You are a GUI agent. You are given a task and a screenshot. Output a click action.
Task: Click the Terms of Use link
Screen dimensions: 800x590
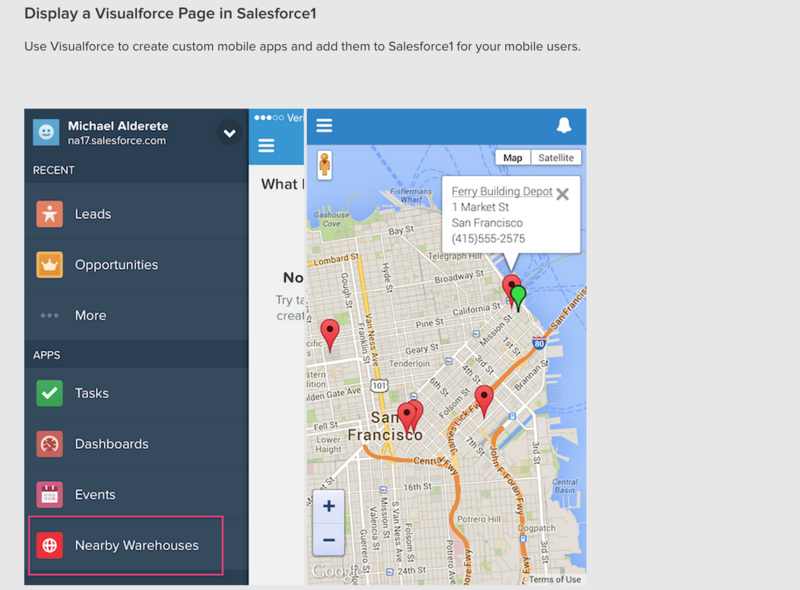coord(555,579)
